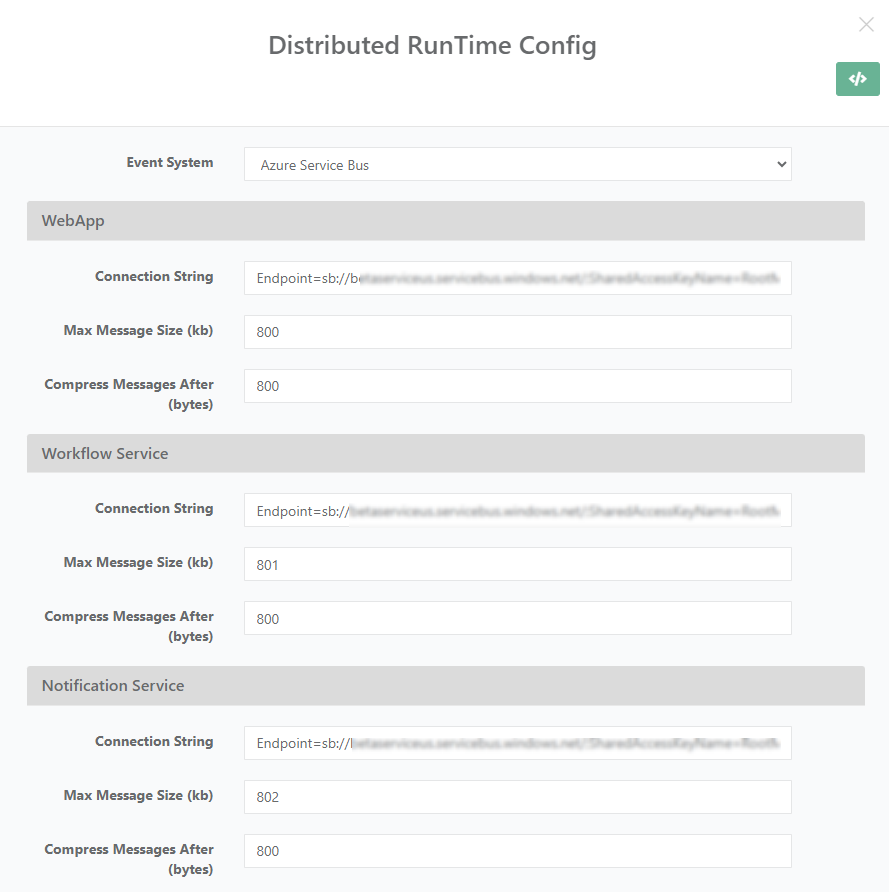This screenshot has height=892, width=889.
Task: Focus the WebApp Max Message Size input
Action: pos(517,332)
